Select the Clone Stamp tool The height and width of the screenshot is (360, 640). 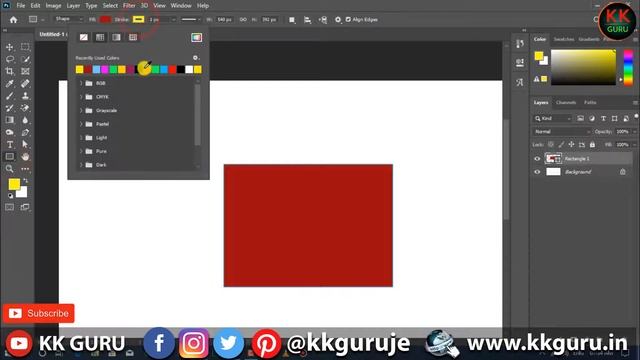coord(25,96)
